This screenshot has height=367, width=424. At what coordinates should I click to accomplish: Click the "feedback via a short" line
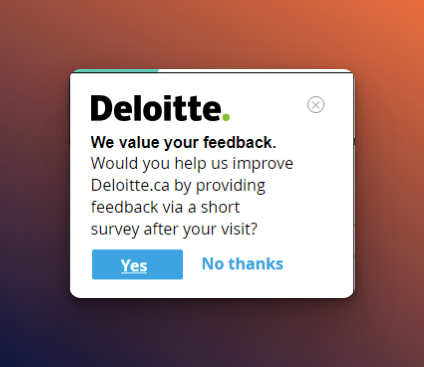[165, 207]
